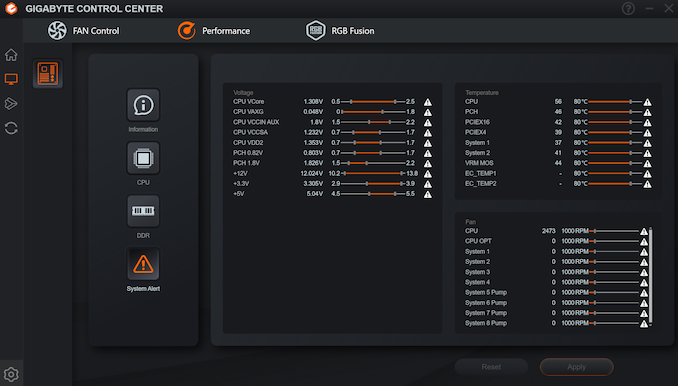The width and height of the screenshot is (678, 386).
Task: Open the paper plane sidebar icon
Action: [11, 104]
